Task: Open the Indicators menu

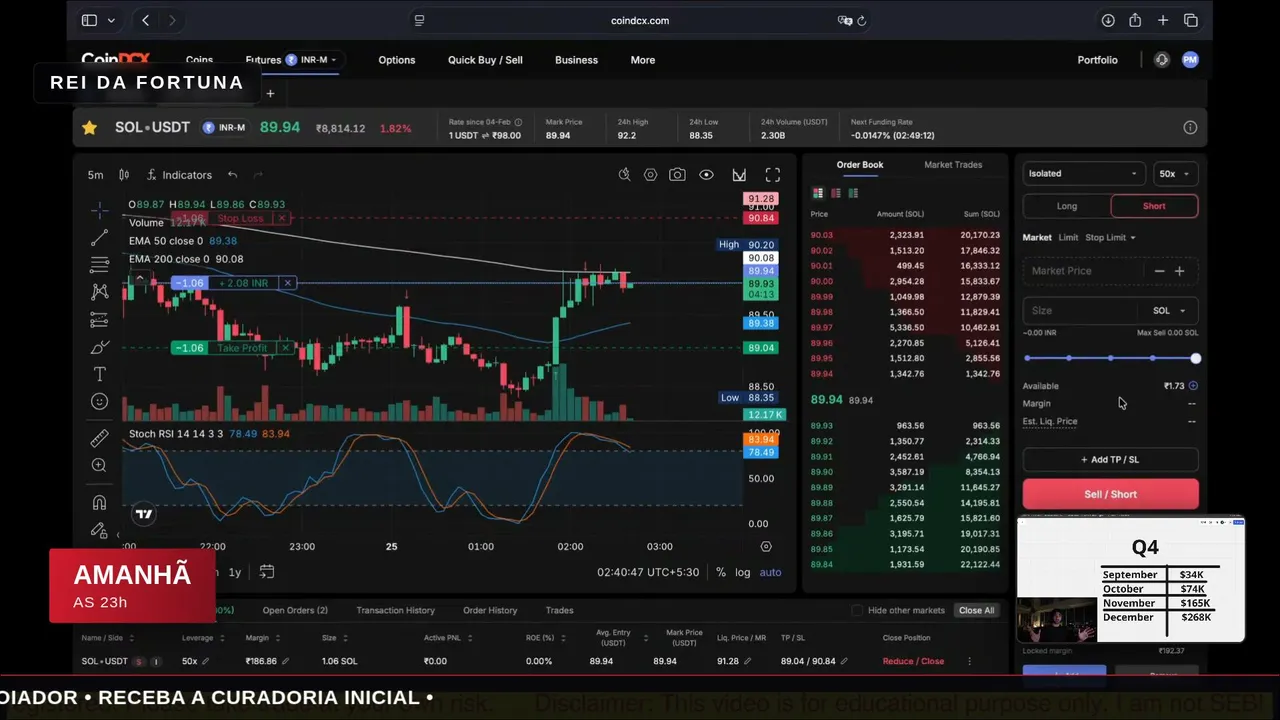Action: pyautogui.click(x=180, y=175)
